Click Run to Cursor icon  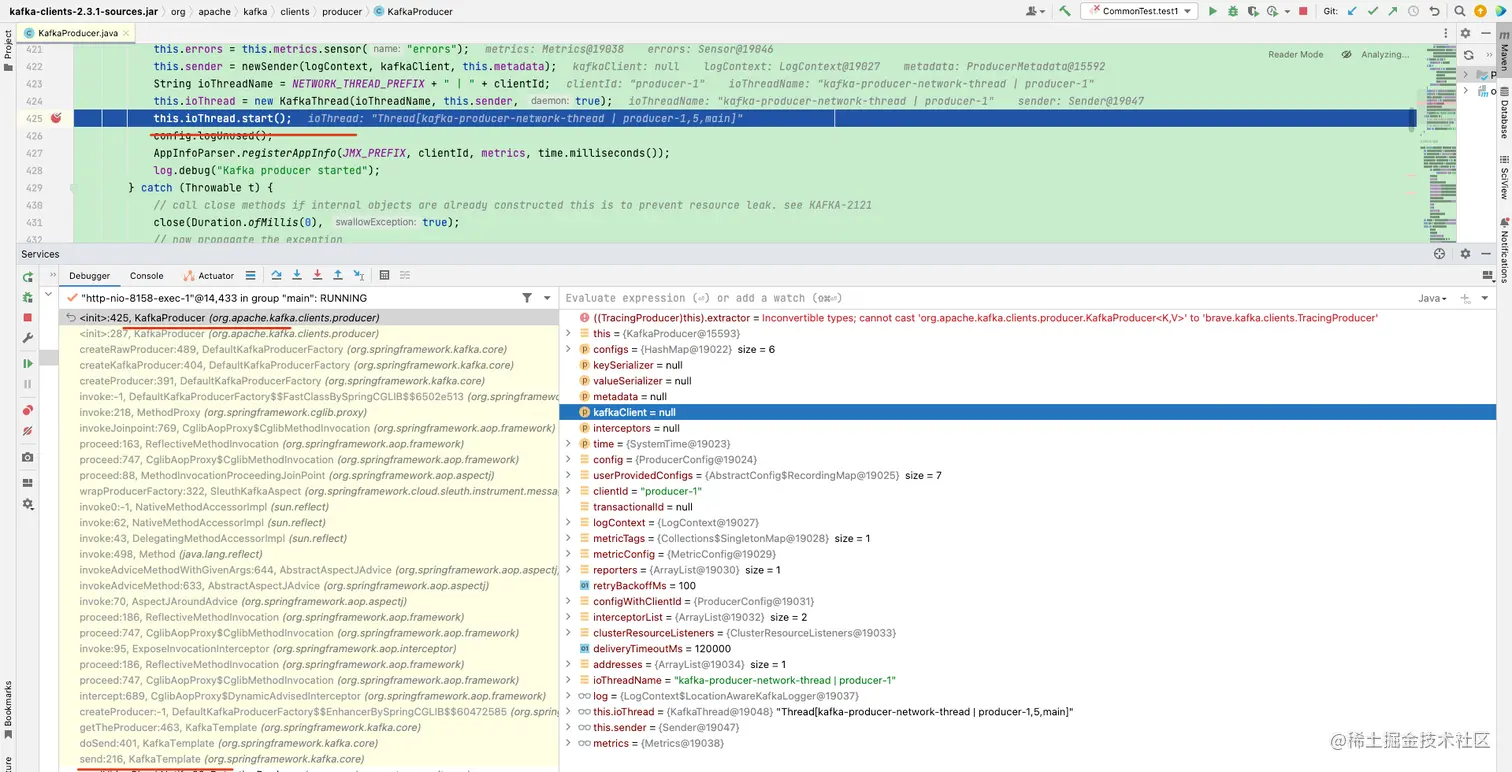coord(358,275)
